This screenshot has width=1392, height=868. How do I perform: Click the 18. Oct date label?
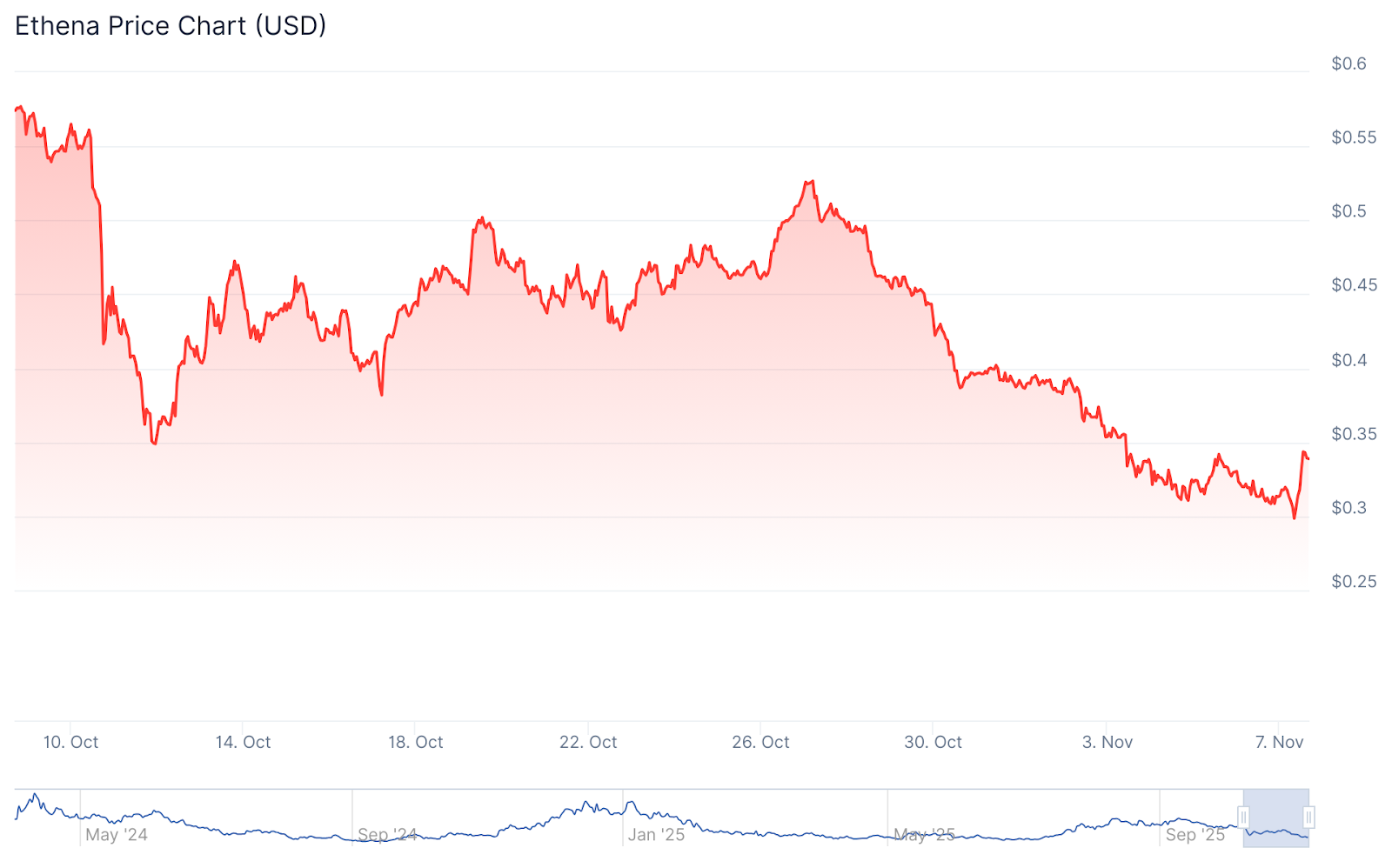point(415,742)
